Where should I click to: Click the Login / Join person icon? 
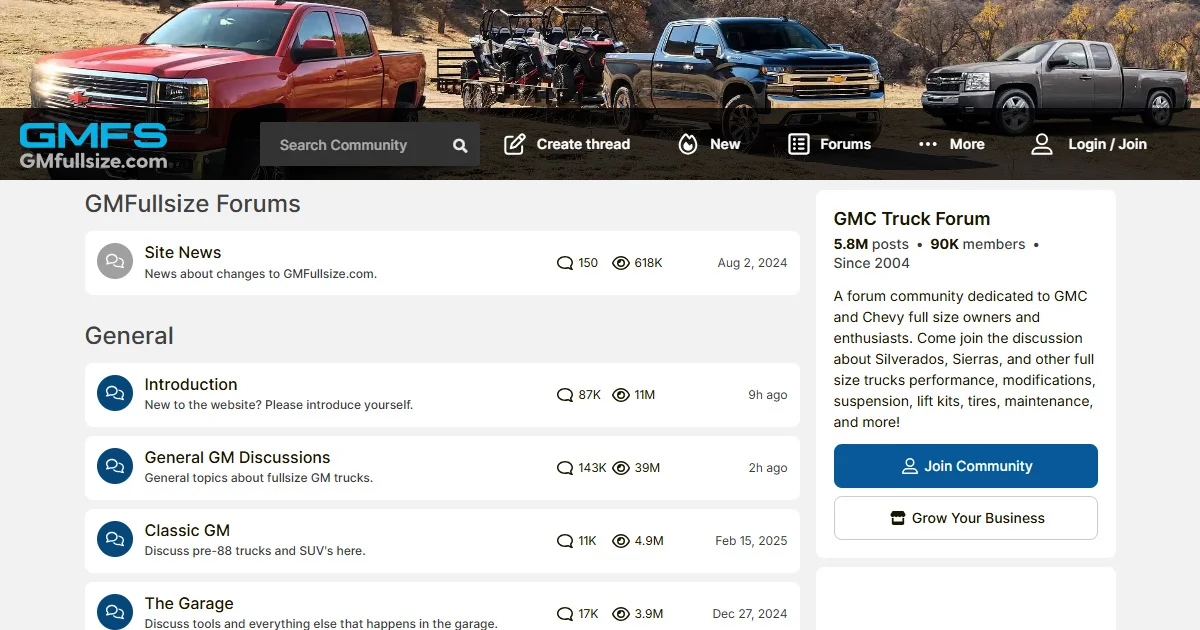[1042, 144]
